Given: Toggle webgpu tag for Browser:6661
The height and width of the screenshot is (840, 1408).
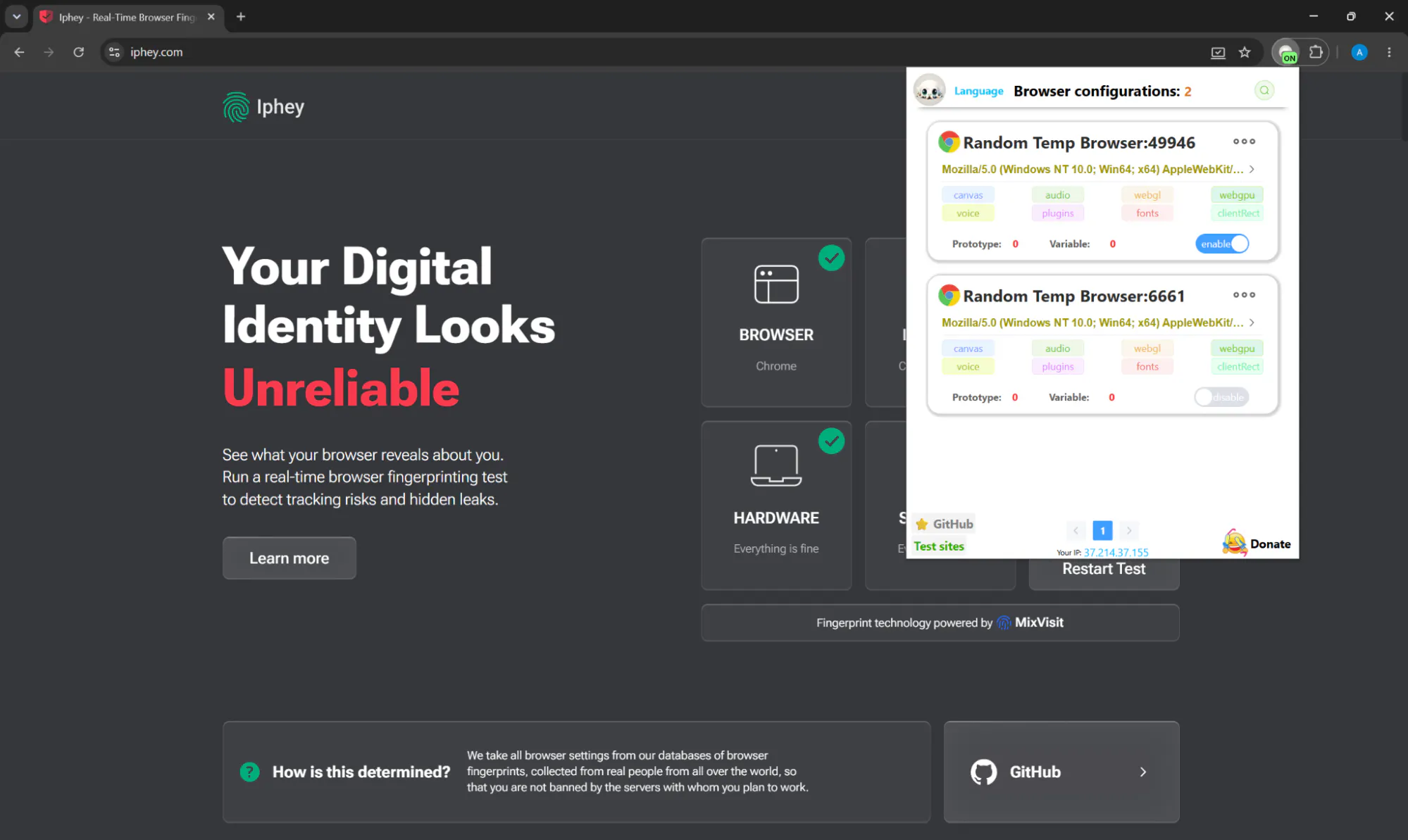Looking at the screenshot, I should (1237, 349).
